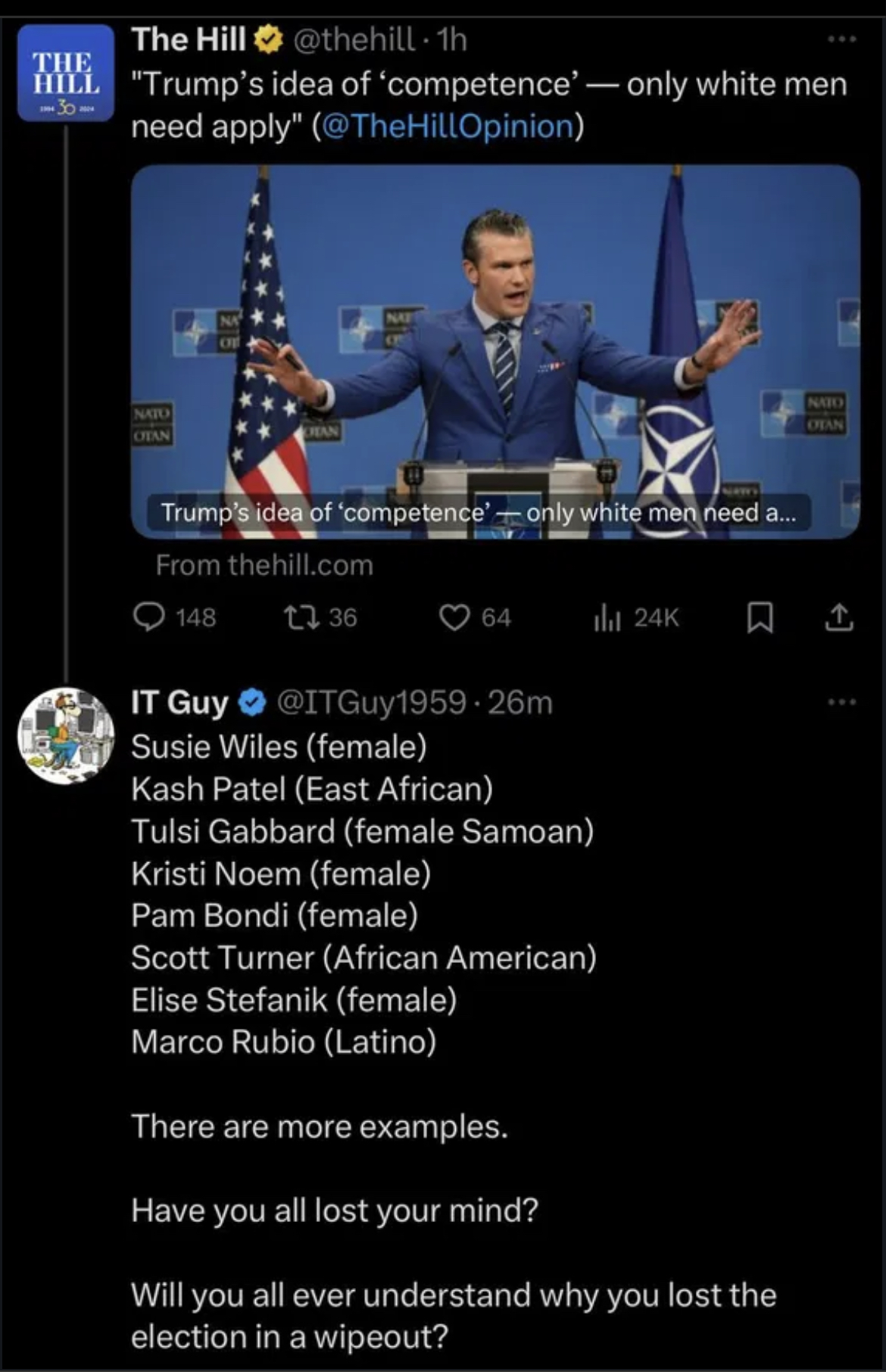Click the reply icon under The Hill post

point(150,618)
